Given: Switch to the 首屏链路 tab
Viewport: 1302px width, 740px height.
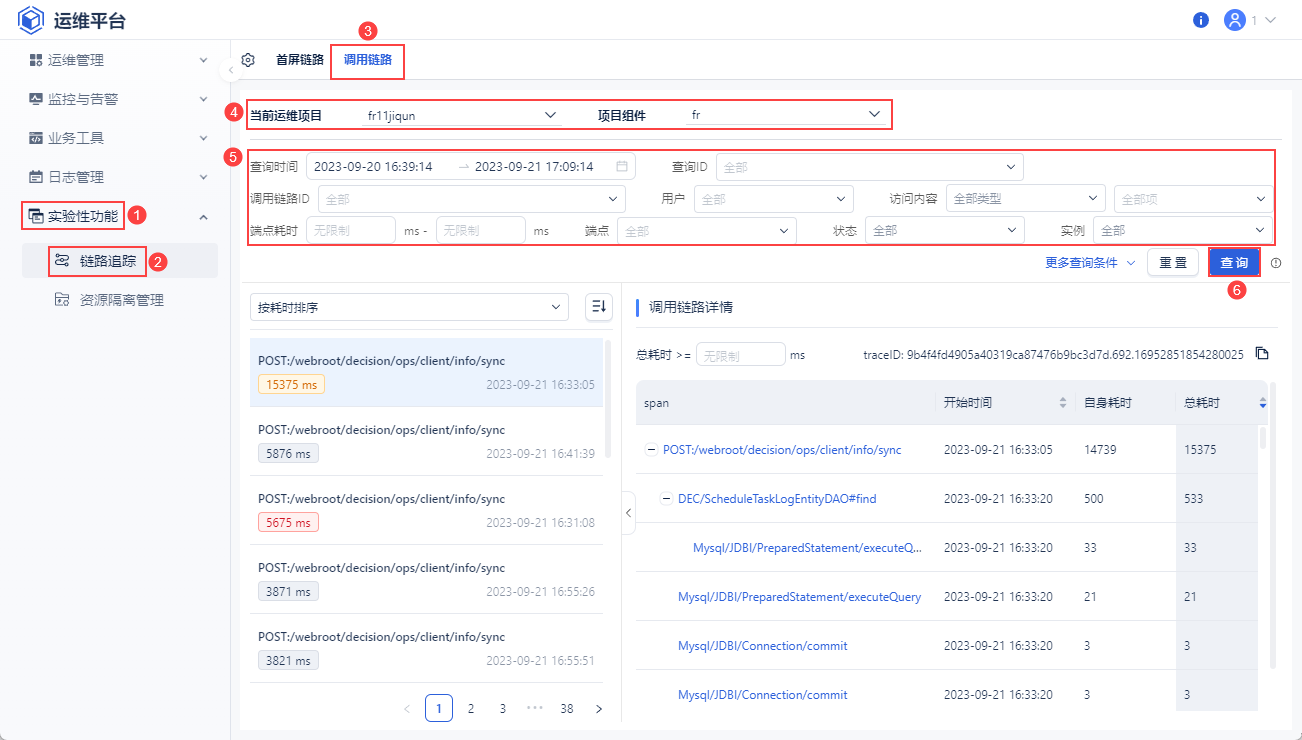Looking at the screenshot, I should click(300, 60).
